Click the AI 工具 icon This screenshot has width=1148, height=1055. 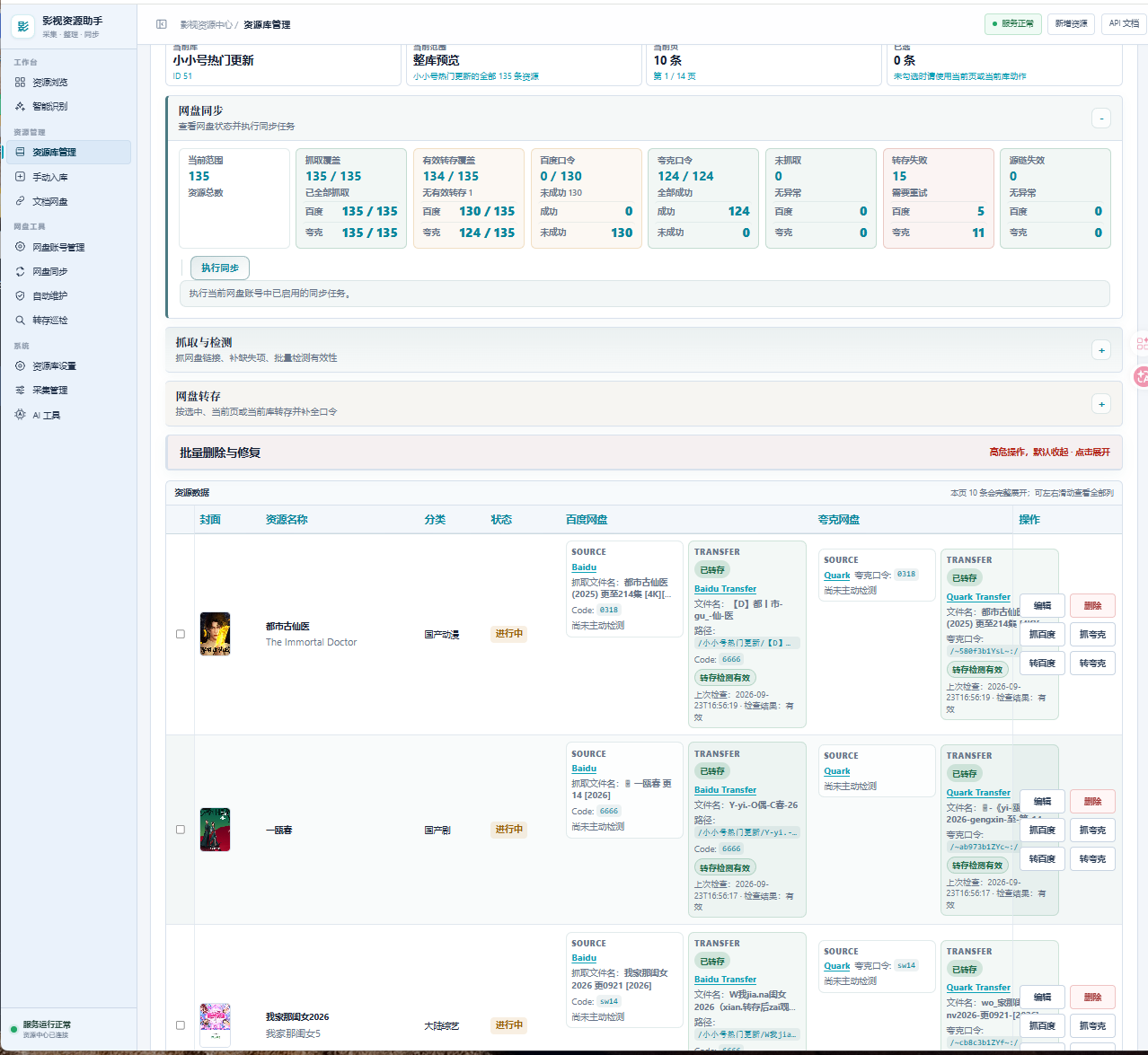coord(20,415)
